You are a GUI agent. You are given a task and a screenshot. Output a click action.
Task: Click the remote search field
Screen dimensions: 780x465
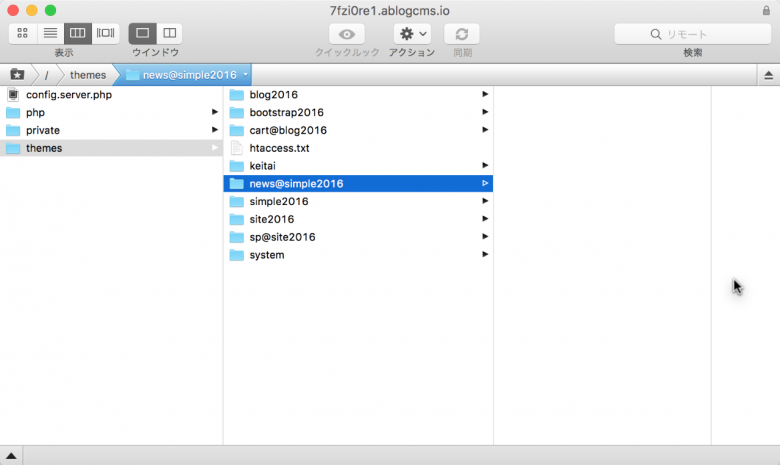692,34
